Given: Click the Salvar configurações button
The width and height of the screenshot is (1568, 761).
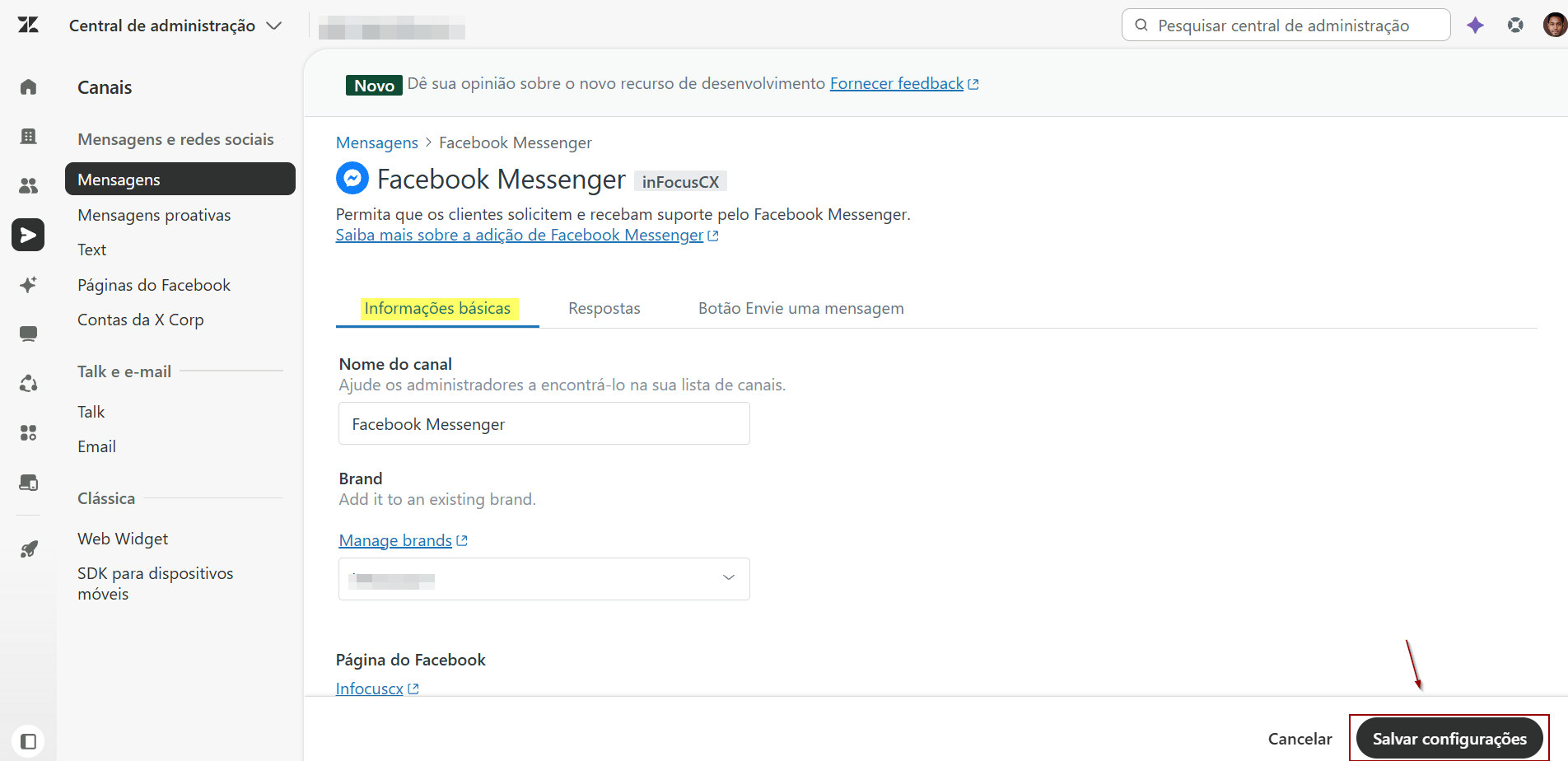Looking at the screenshot, I should click(x=1449, y=738).
